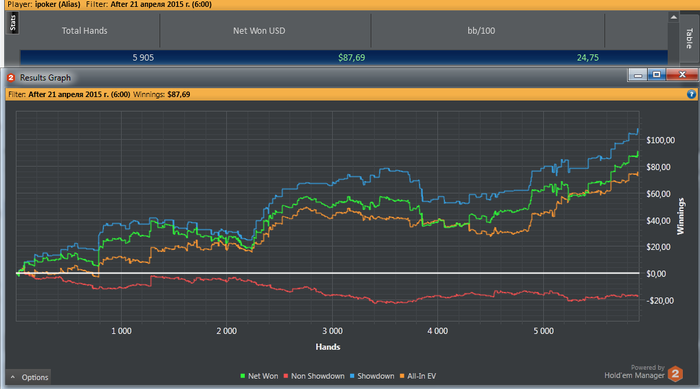Click the Total Hands column header

(84, 30)
